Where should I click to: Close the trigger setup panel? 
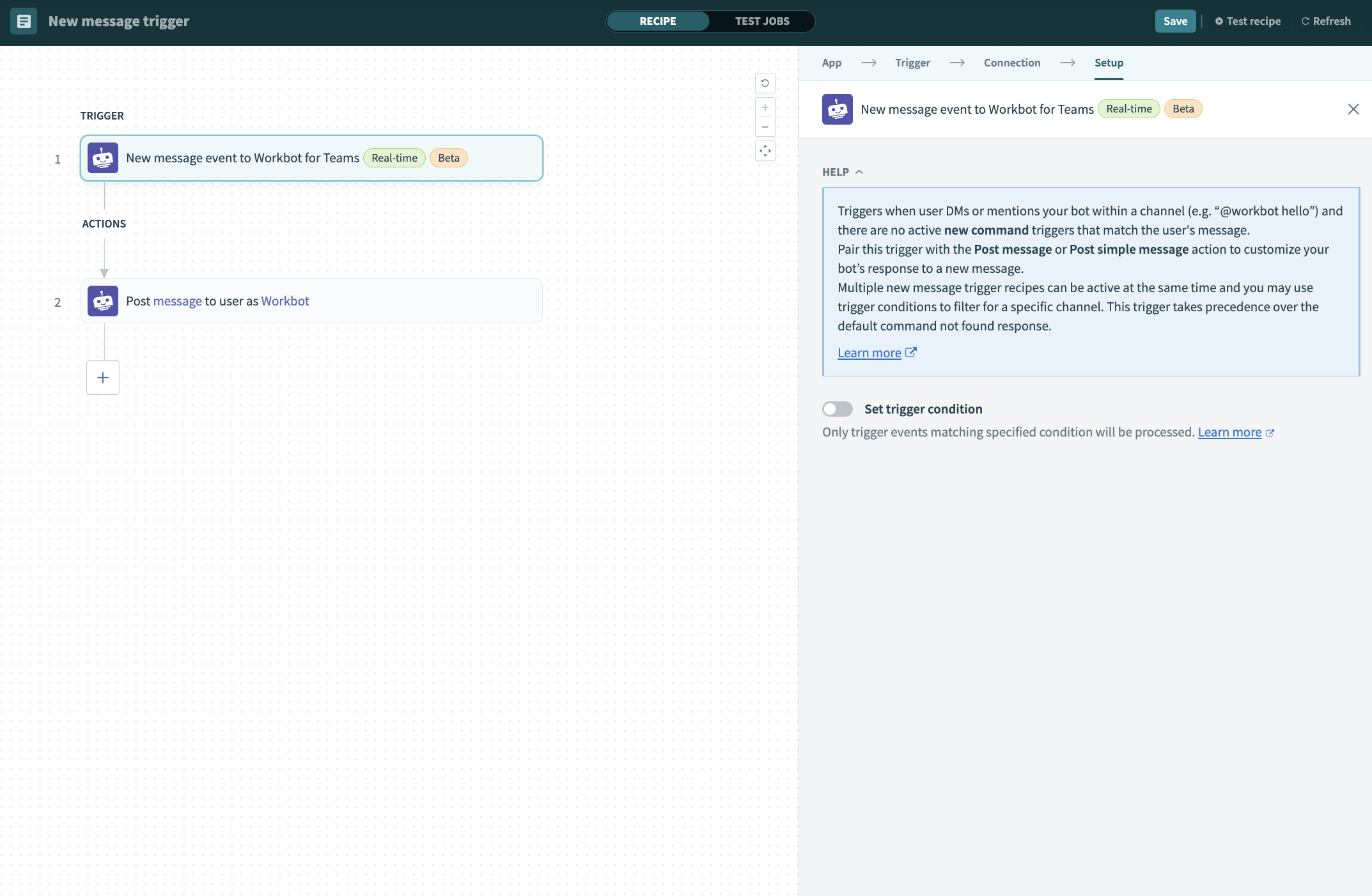pyautogui.click(x=1353, y=109)
